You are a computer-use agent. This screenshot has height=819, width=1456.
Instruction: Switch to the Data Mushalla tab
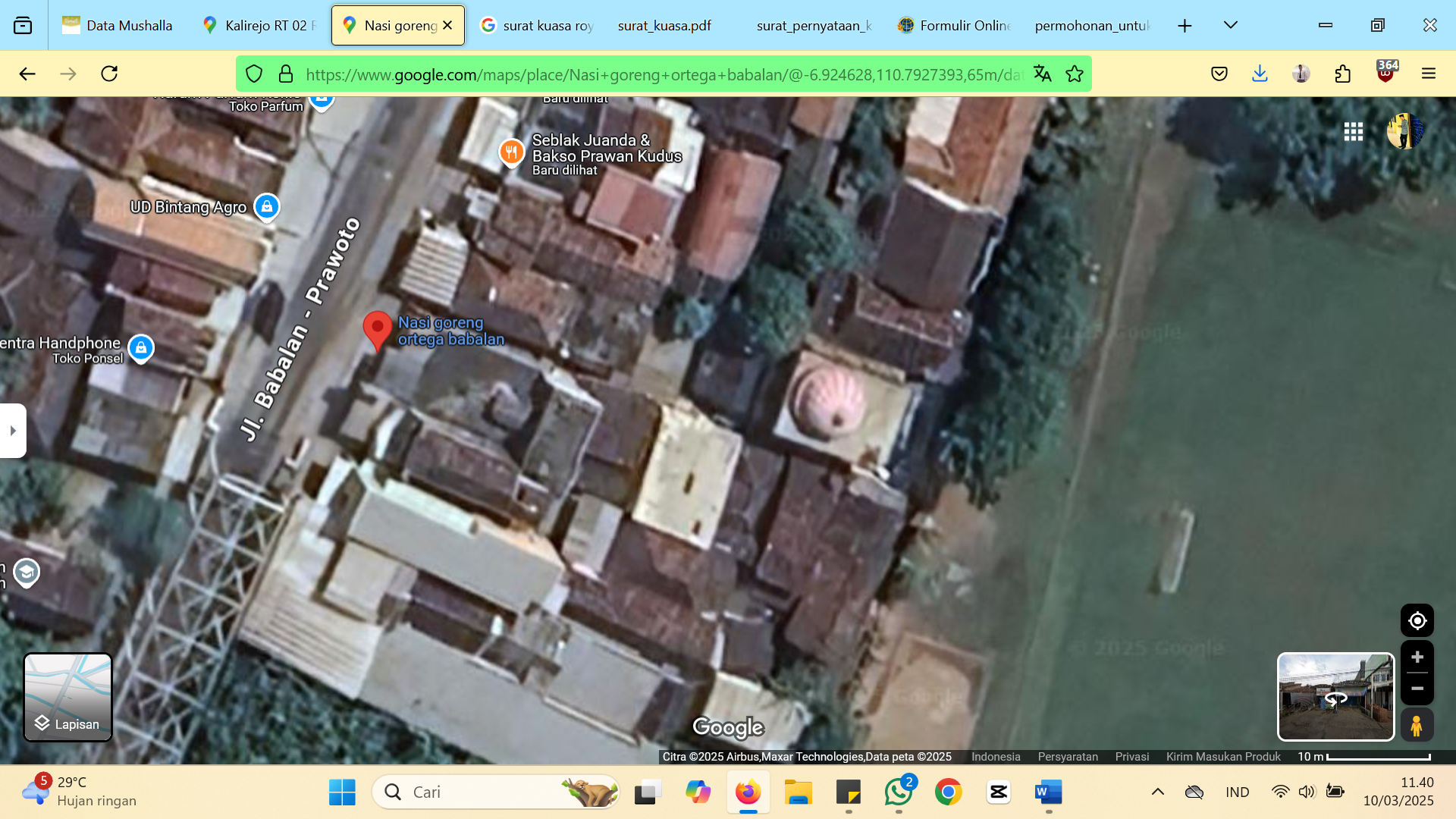click(118, 25)
